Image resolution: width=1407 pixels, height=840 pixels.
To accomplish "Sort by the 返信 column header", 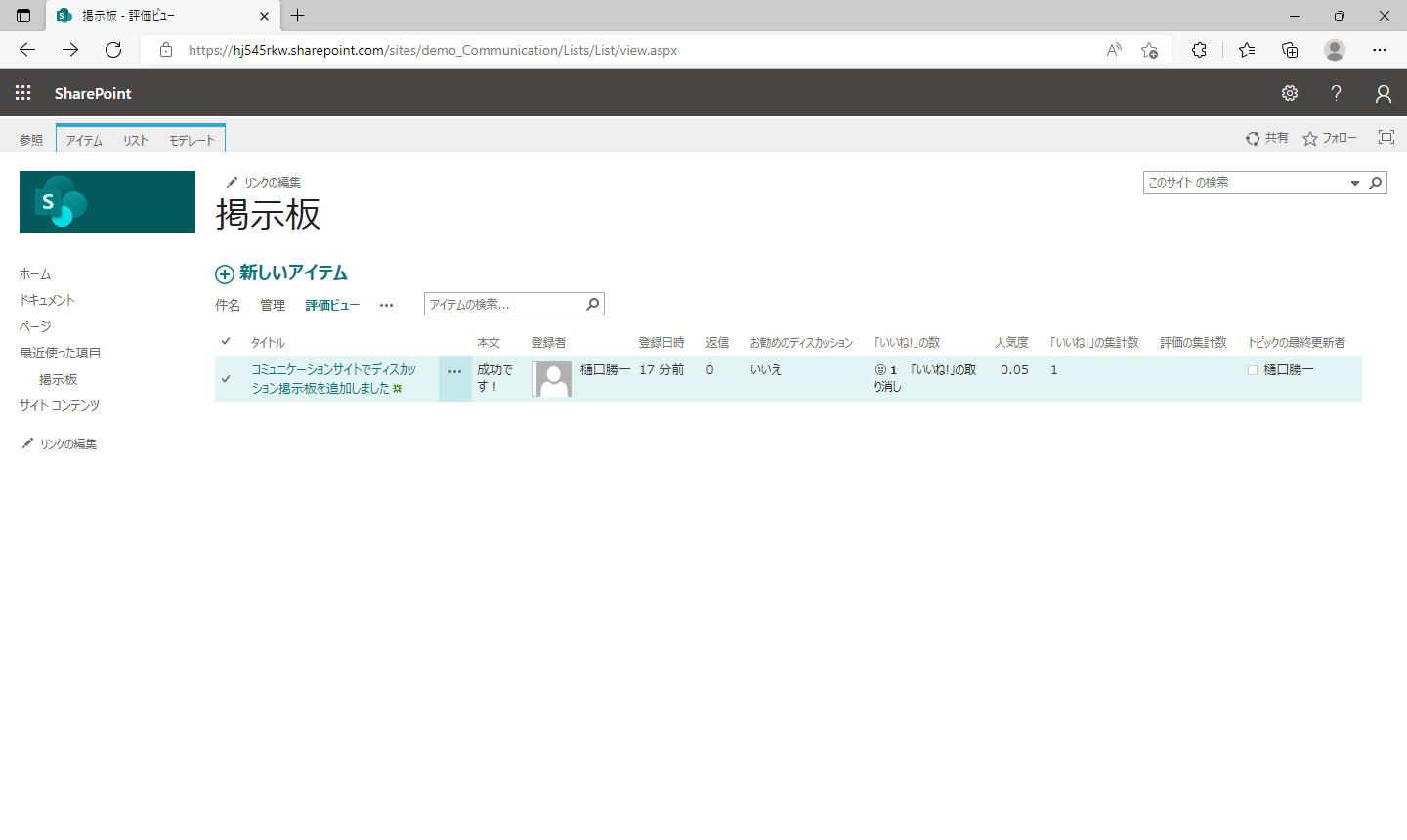I will click(717, 343).
